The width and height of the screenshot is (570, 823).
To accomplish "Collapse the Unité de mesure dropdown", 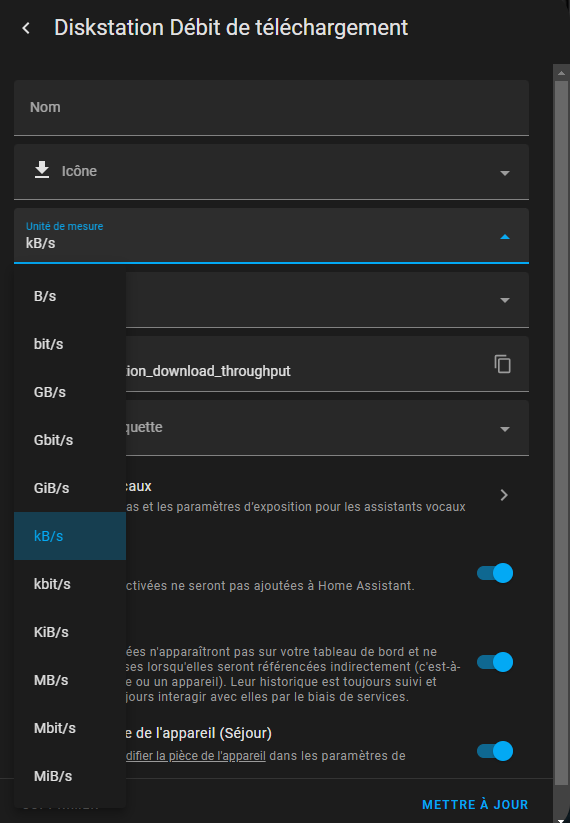I will coord(505,237).
